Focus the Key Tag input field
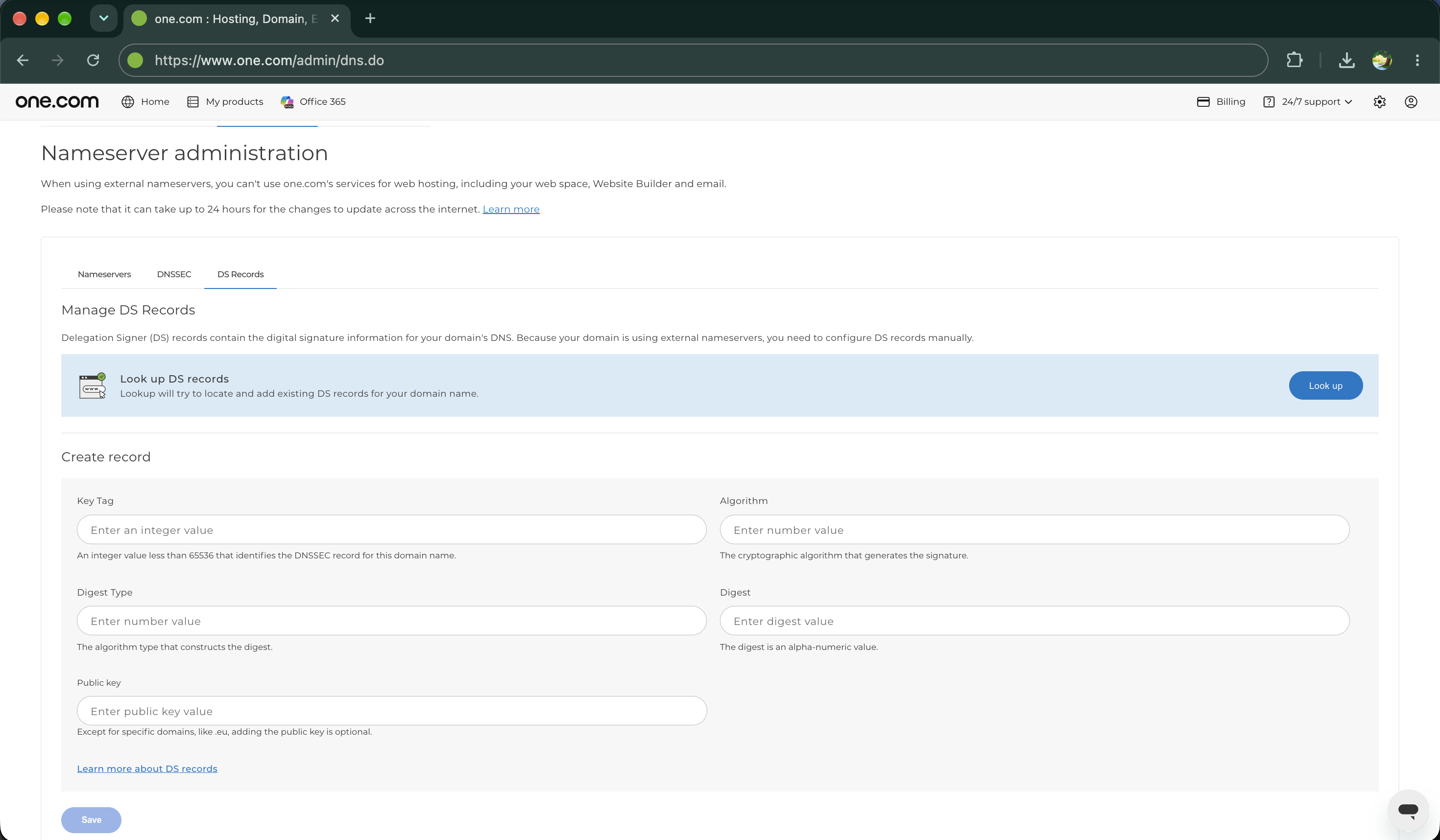This screenshot has height=840, width=1440. tap(391, 530)
